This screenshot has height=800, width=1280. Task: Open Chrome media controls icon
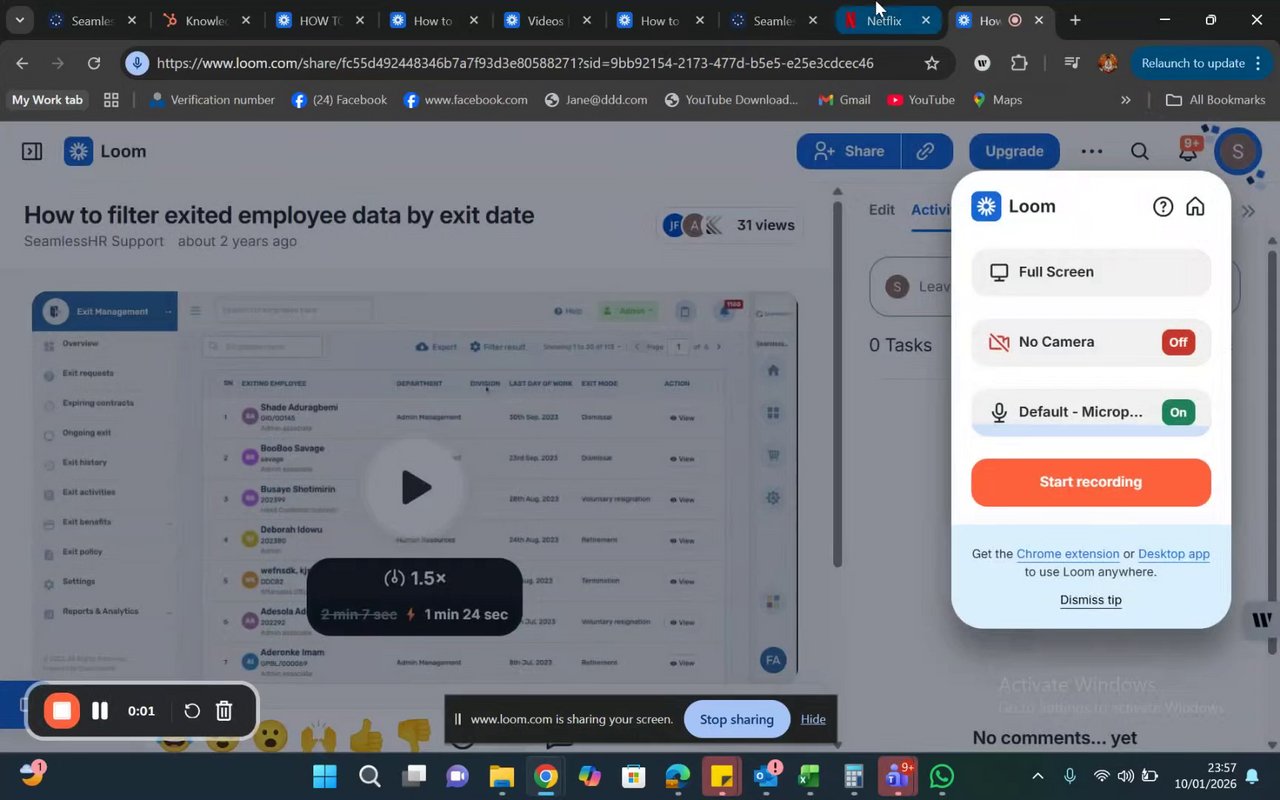[x=1071, y=63]
